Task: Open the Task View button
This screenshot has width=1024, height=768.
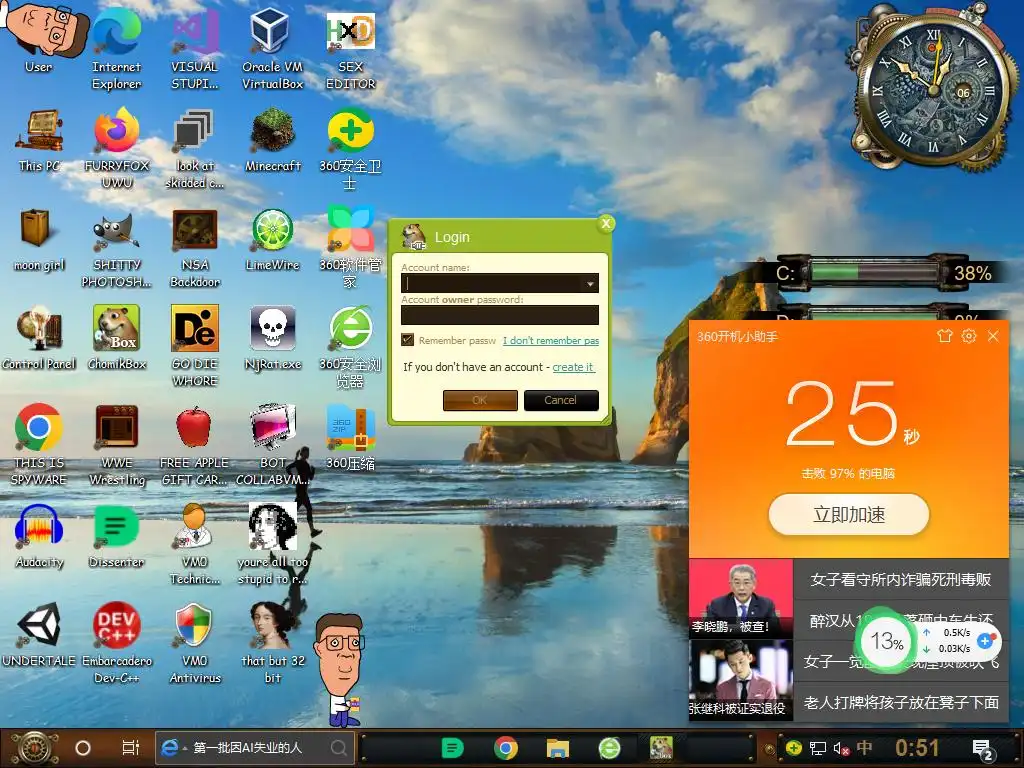Action: pos(131,748)
